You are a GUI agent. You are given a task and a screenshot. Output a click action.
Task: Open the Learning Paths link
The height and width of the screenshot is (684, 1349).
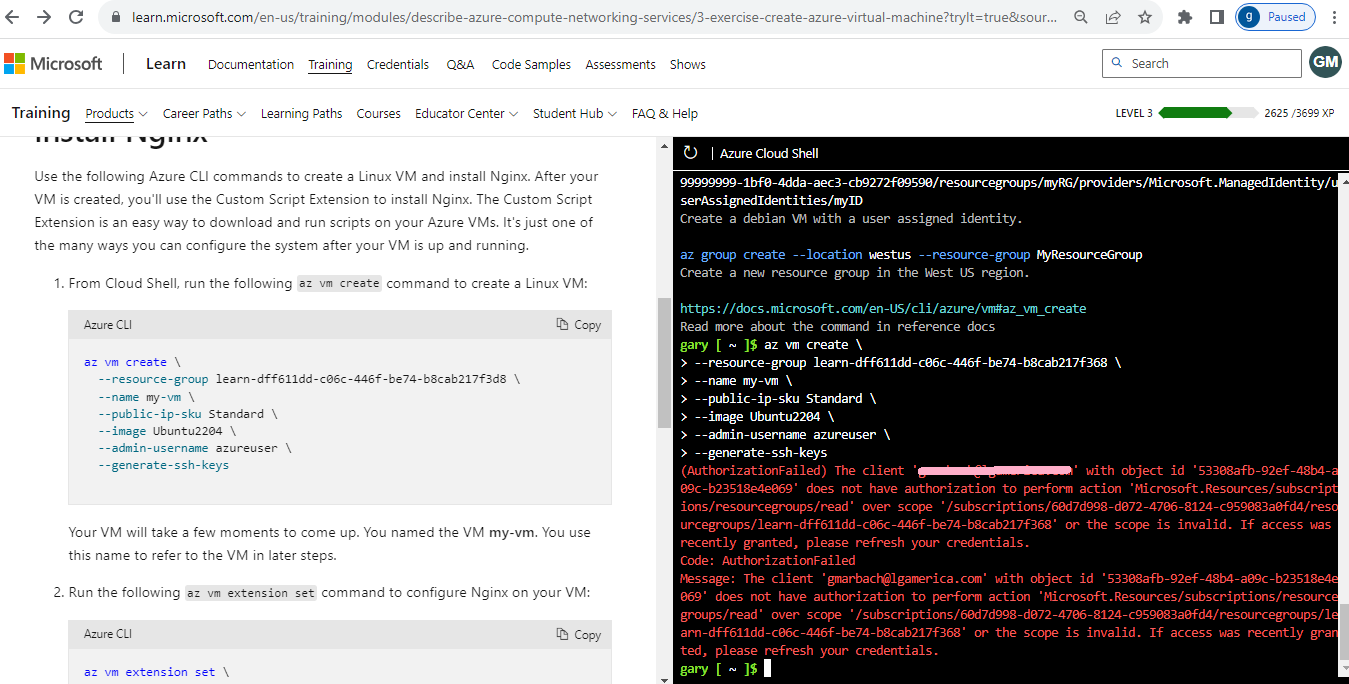301,113
